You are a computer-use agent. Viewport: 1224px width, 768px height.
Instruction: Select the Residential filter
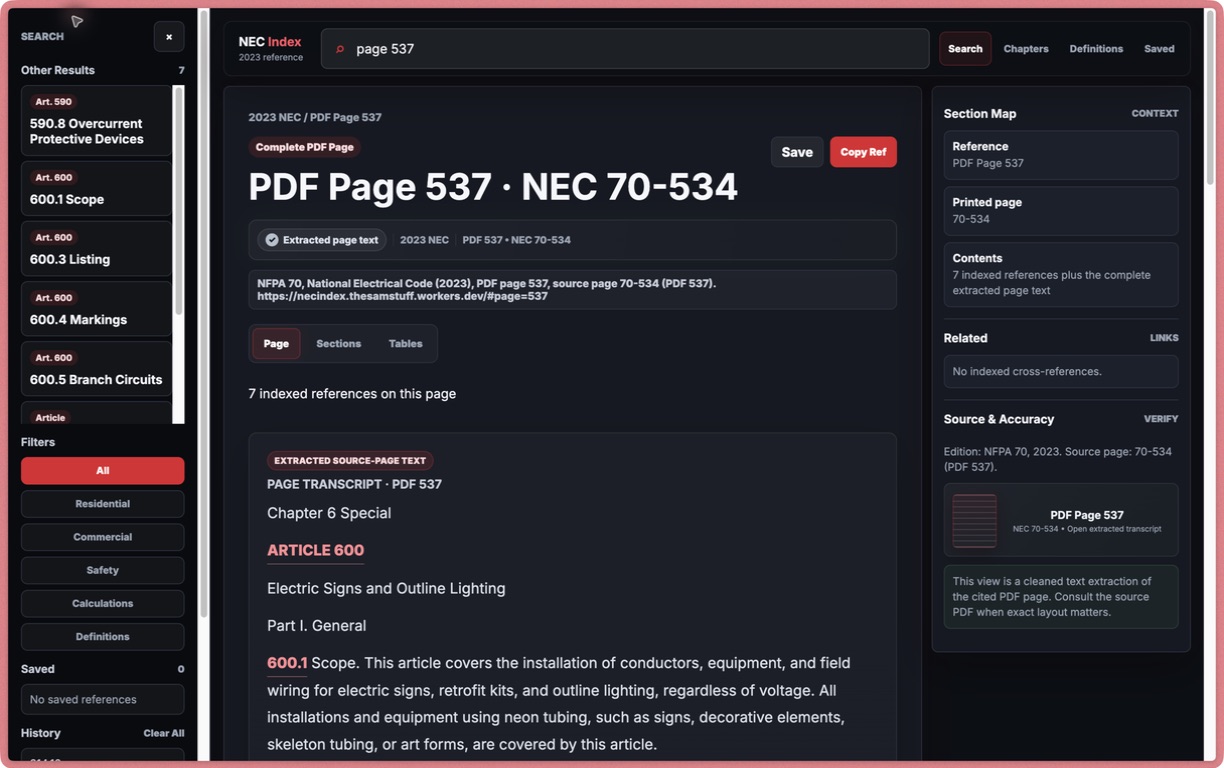(103, 504)
